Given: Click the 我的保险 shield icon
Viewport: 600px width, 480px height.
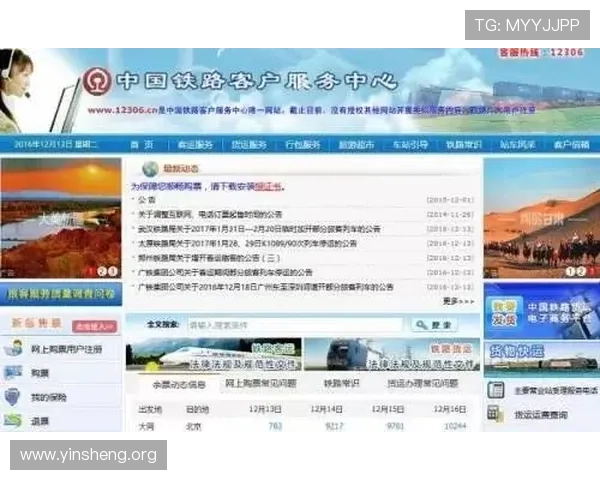Looking at the screenshot, I should click(12, 397).
